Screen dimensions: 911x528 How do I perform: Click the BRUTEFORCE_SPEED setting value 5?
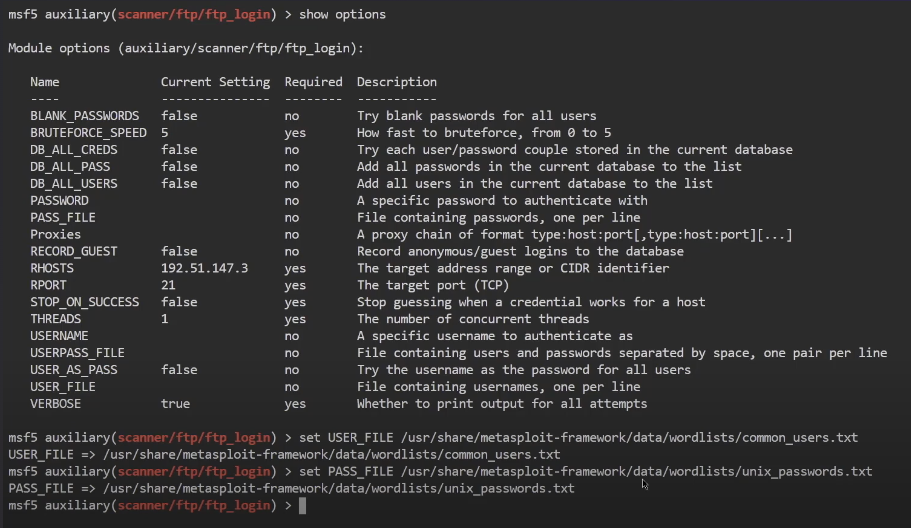pos(165,133)
